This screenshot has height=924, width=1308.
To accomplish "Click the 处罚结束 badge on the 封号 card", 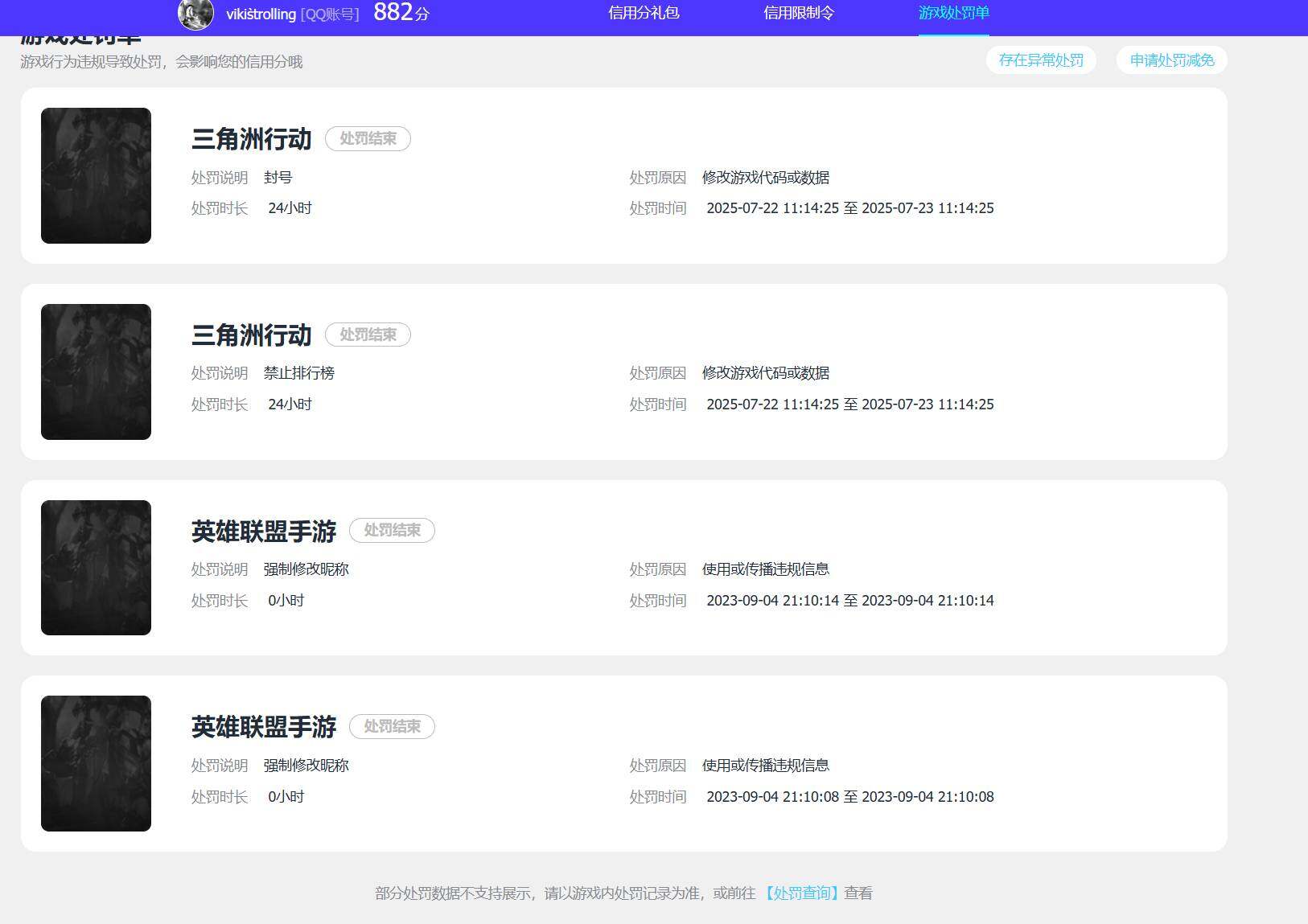I will coord(368,139).
